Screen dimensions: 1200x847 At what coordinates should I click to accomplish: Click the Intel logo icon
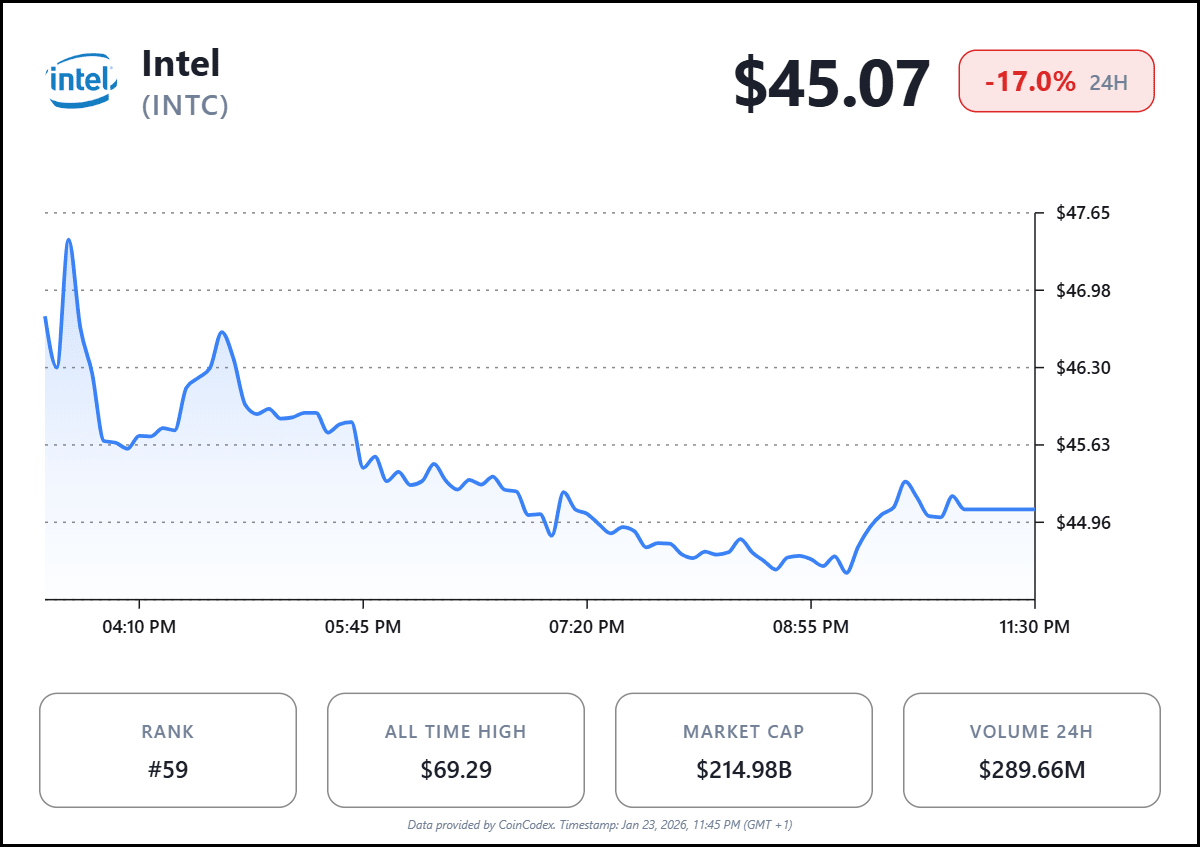point(81,81)
